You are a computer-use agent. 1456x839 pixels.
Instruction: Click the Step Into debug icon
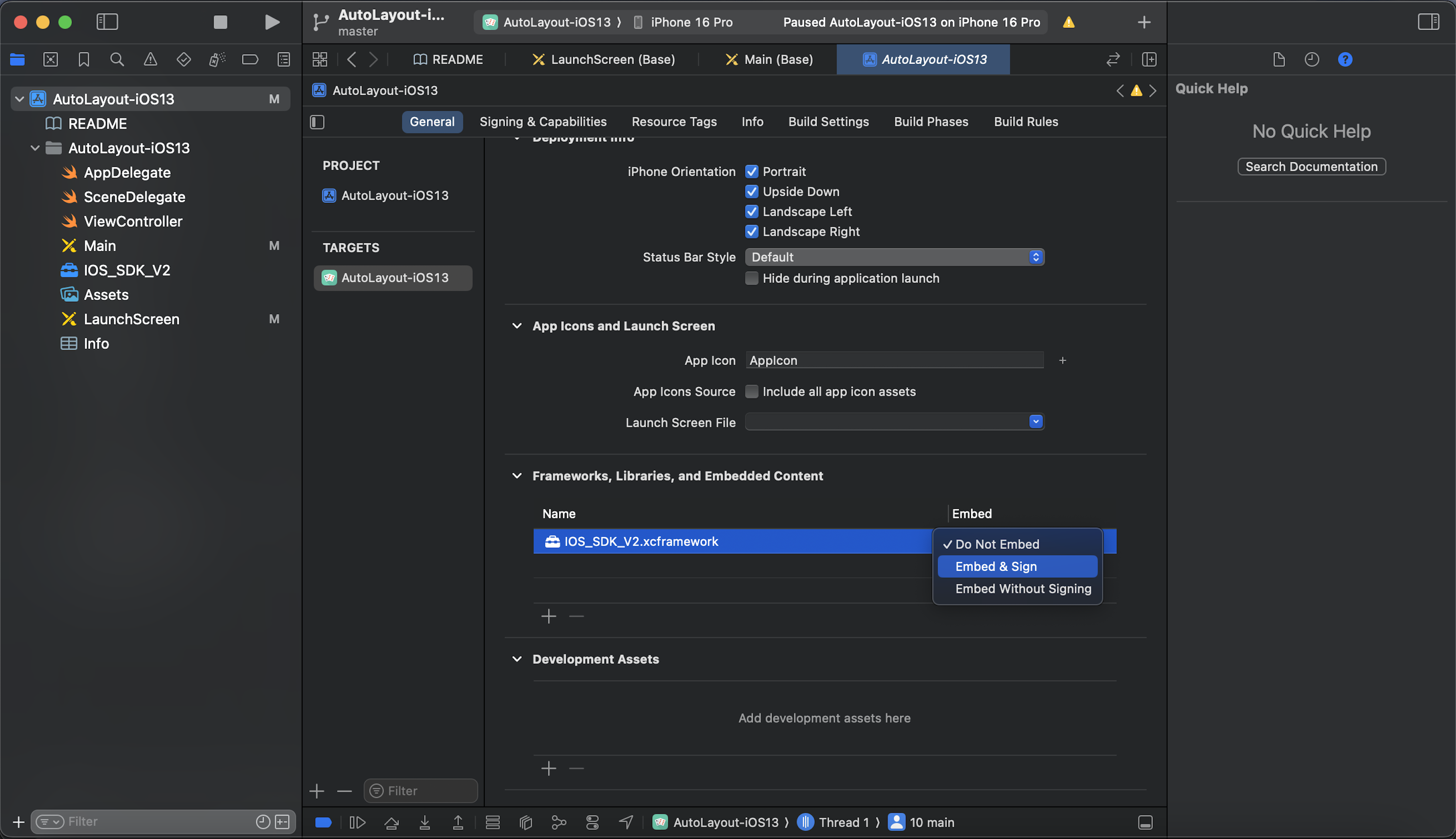click(x=425, y=822)
